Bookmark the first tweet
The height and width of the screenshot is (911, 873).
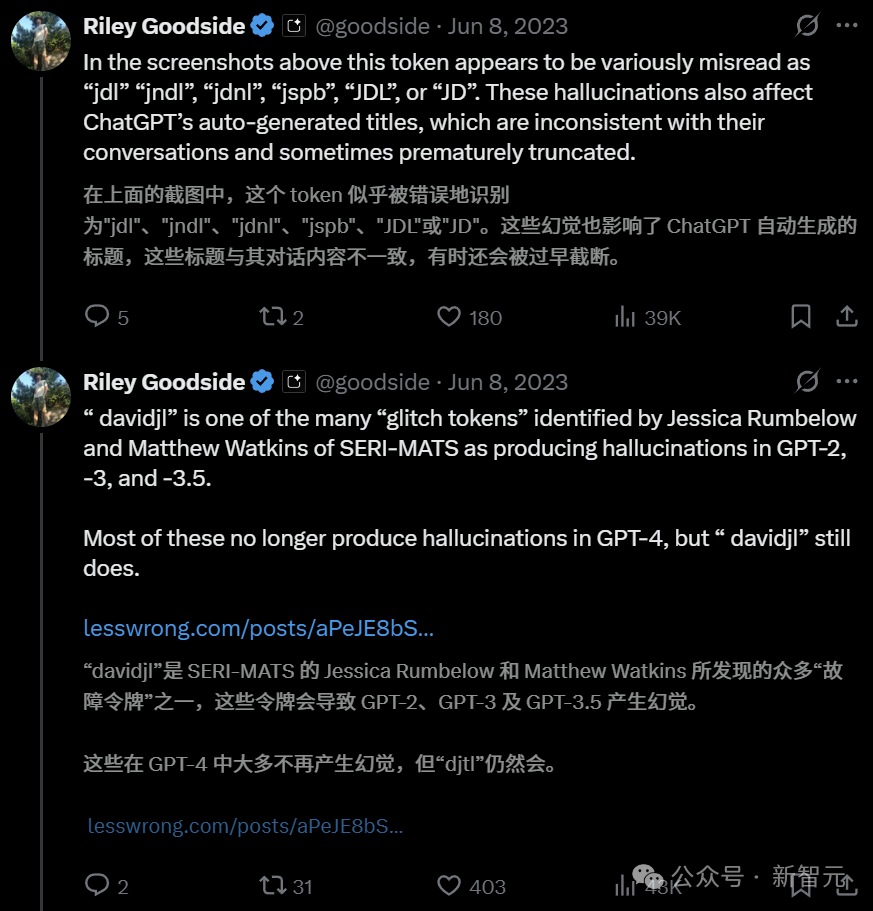801,317
